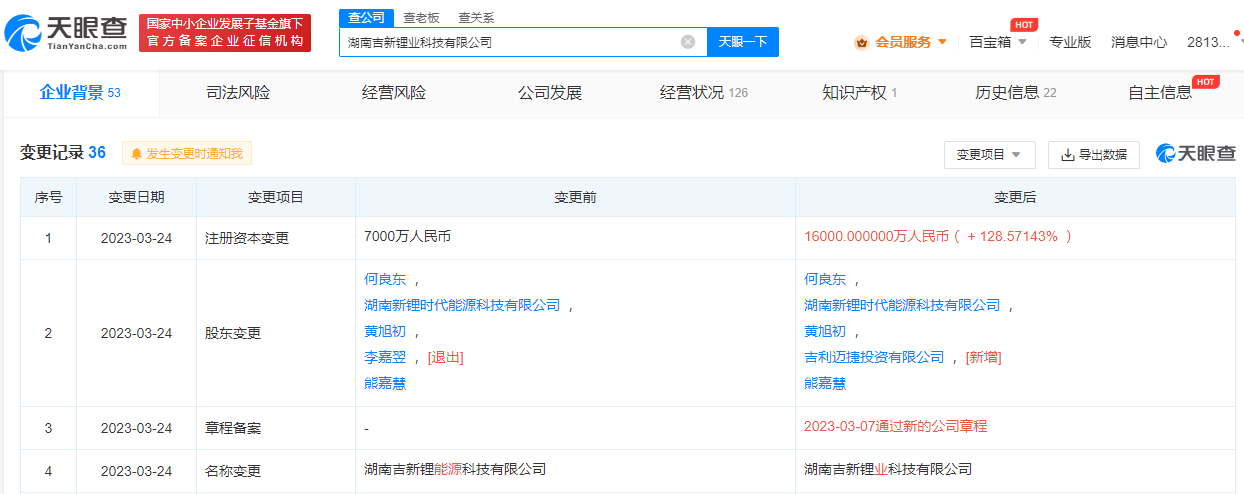Click 黄旭初 in the 变更前 column
The width and height of the screenshot is (1244, 494).
pyautogui.click(x=384, y=332)
